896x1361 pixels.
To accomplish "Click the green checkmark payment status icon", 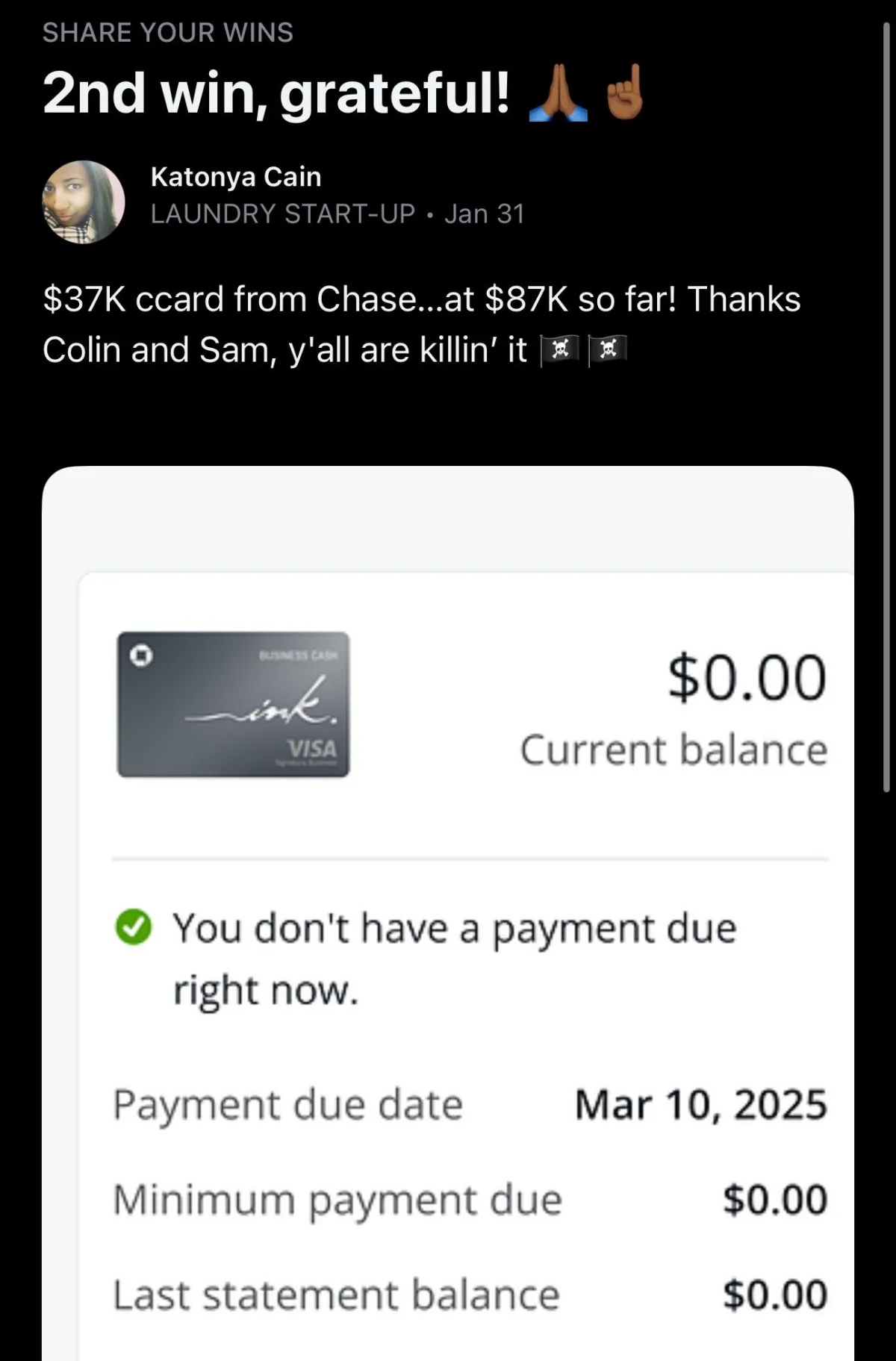I will [133, 927].
